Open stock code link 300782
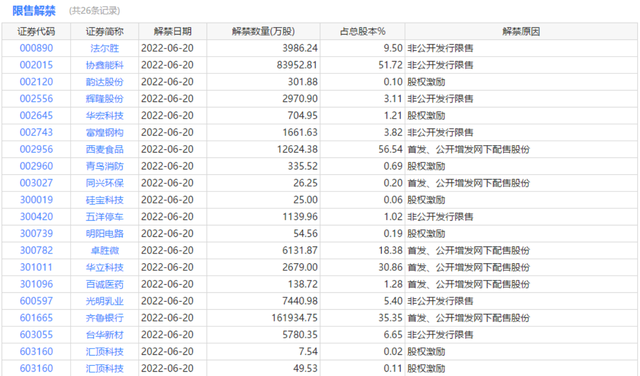The width and height of the screenshot is (640, 376). pyautogui.click(x=36, y=251)
